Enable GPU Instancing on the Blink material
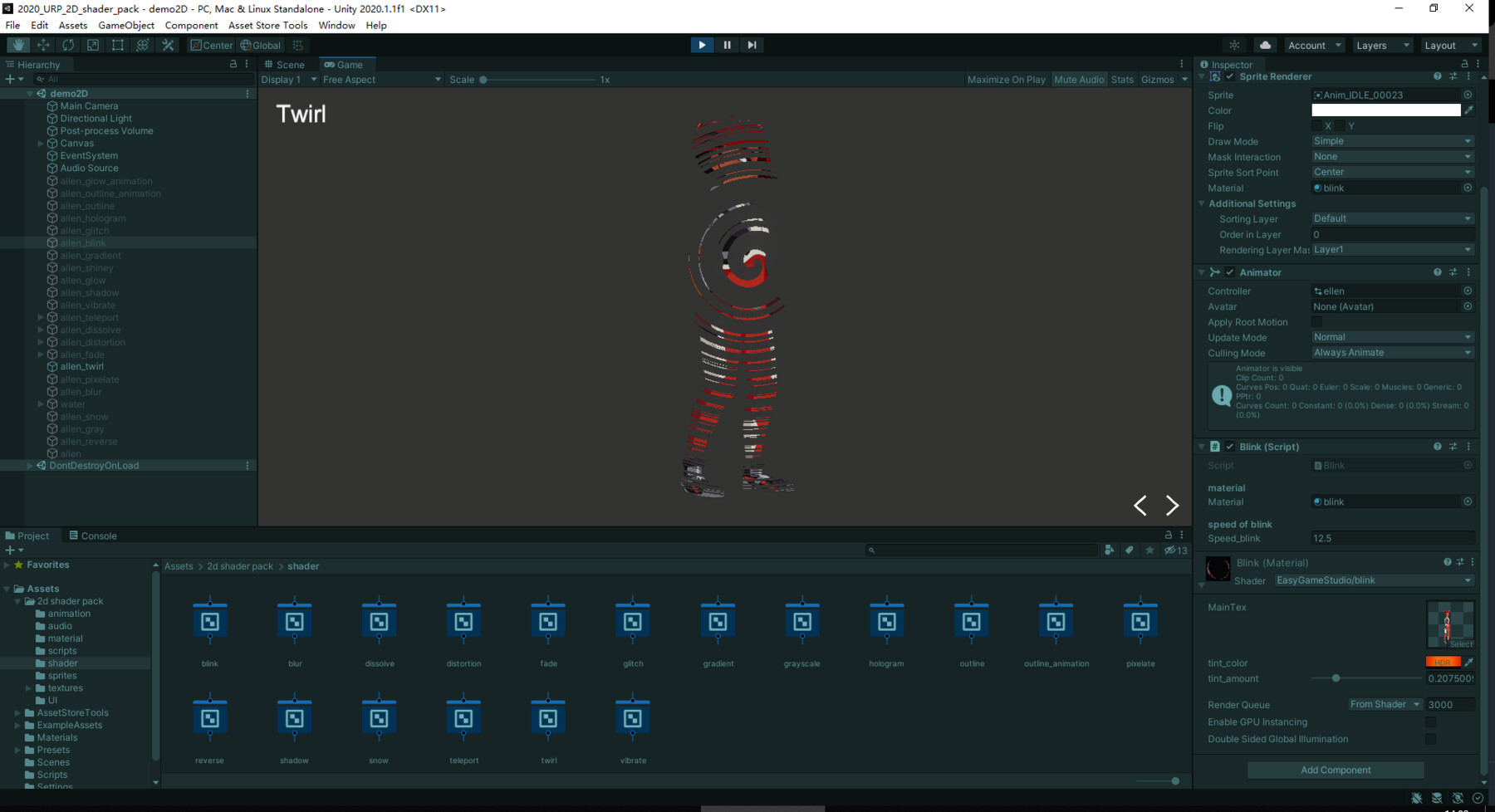The height and width of the screenshot is (812, 1495). tap(1431, 722)
